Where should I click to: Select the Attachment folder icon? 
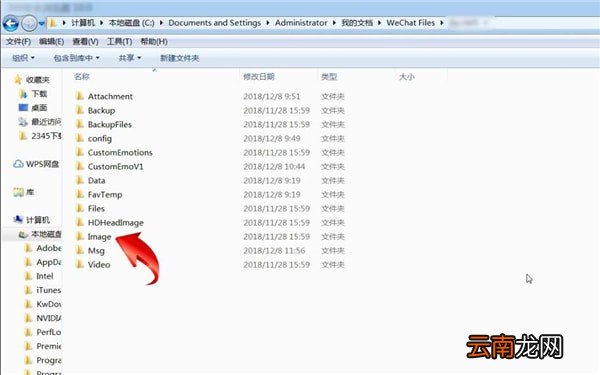click(80, 96)
